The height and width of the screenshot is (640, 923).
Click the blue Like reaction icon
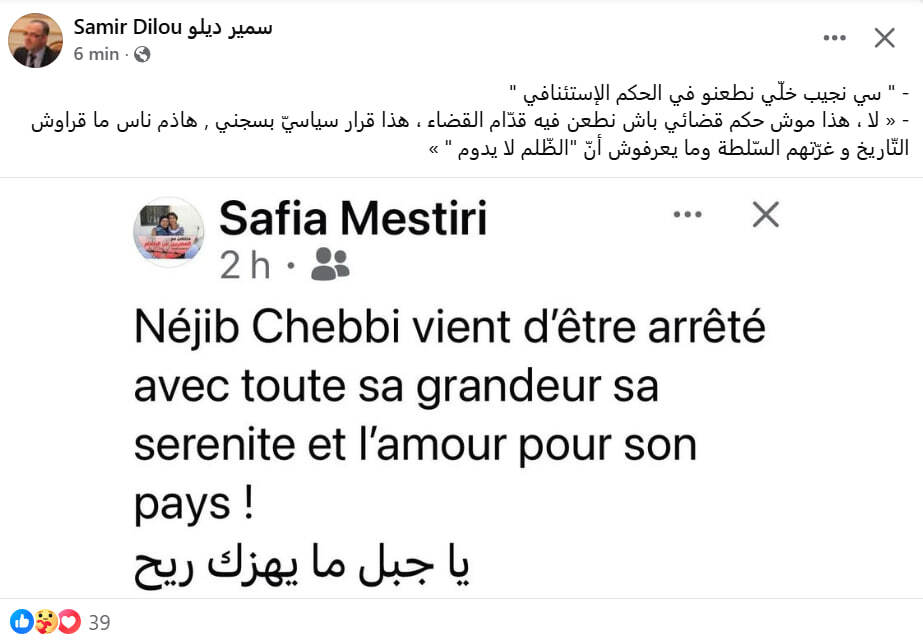tap(23, 622)
